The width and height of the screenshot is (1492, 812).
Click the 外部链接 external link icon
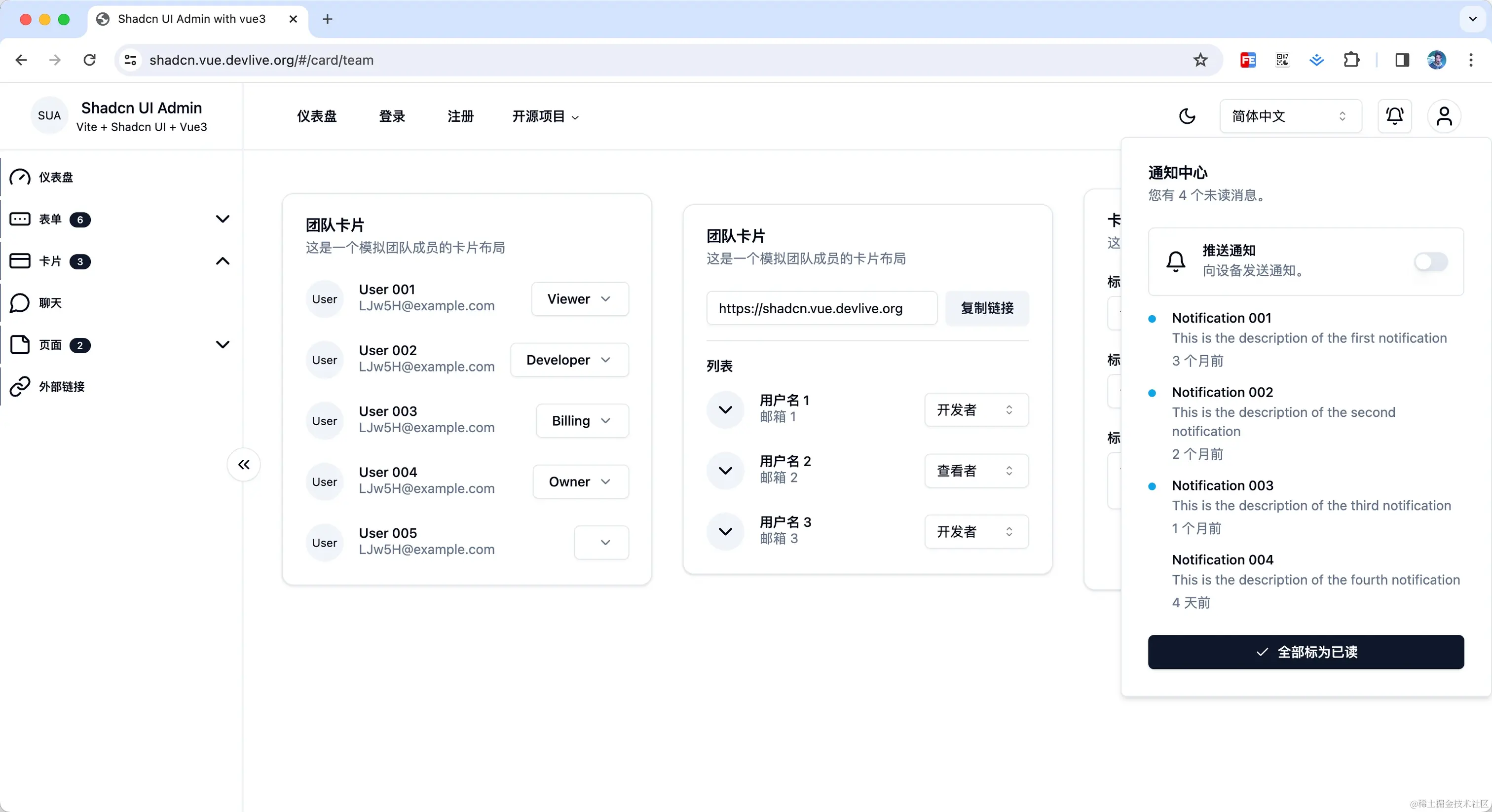(19, 386)
